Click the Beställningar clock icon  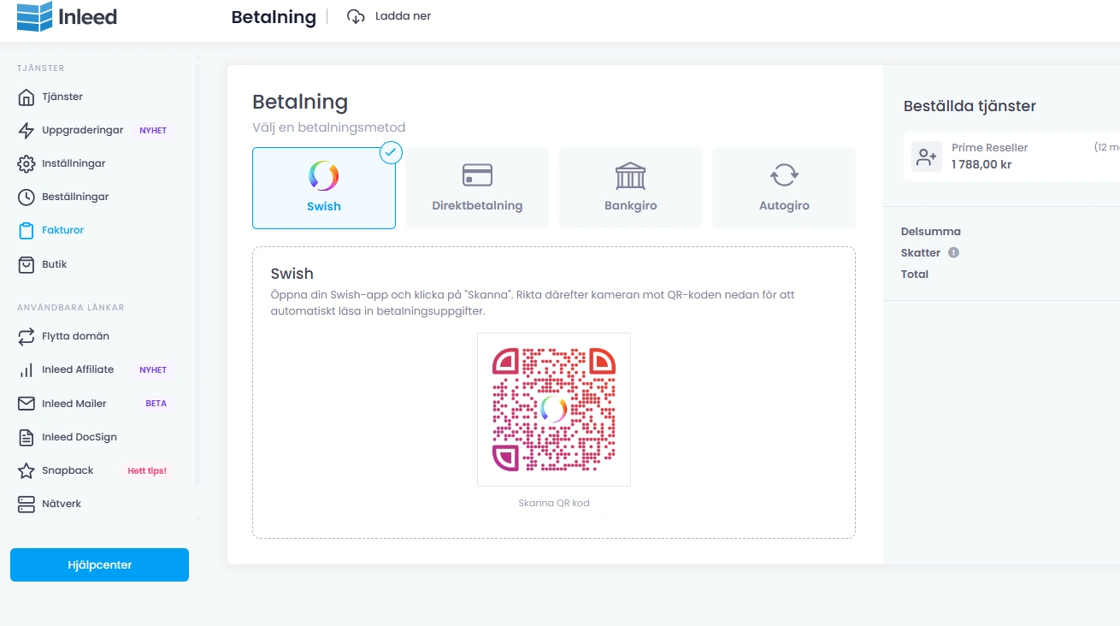(26, 197)
